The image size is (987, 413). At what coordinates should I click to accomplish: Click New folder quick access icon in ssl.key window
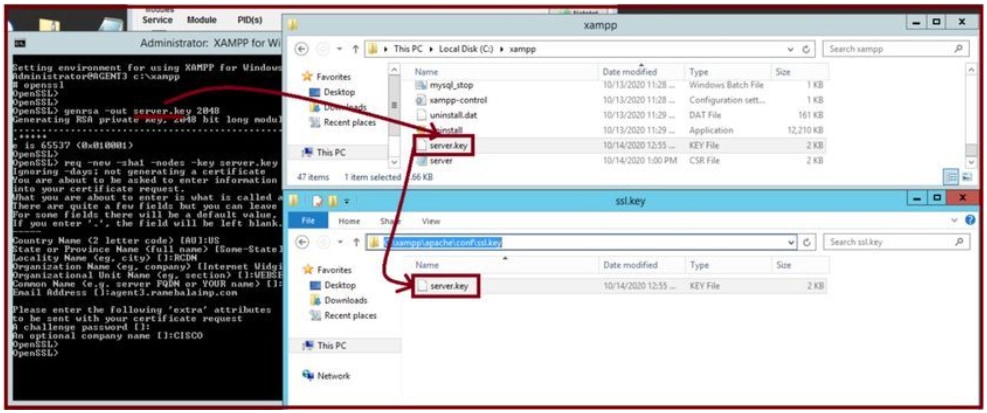point(331,201)
